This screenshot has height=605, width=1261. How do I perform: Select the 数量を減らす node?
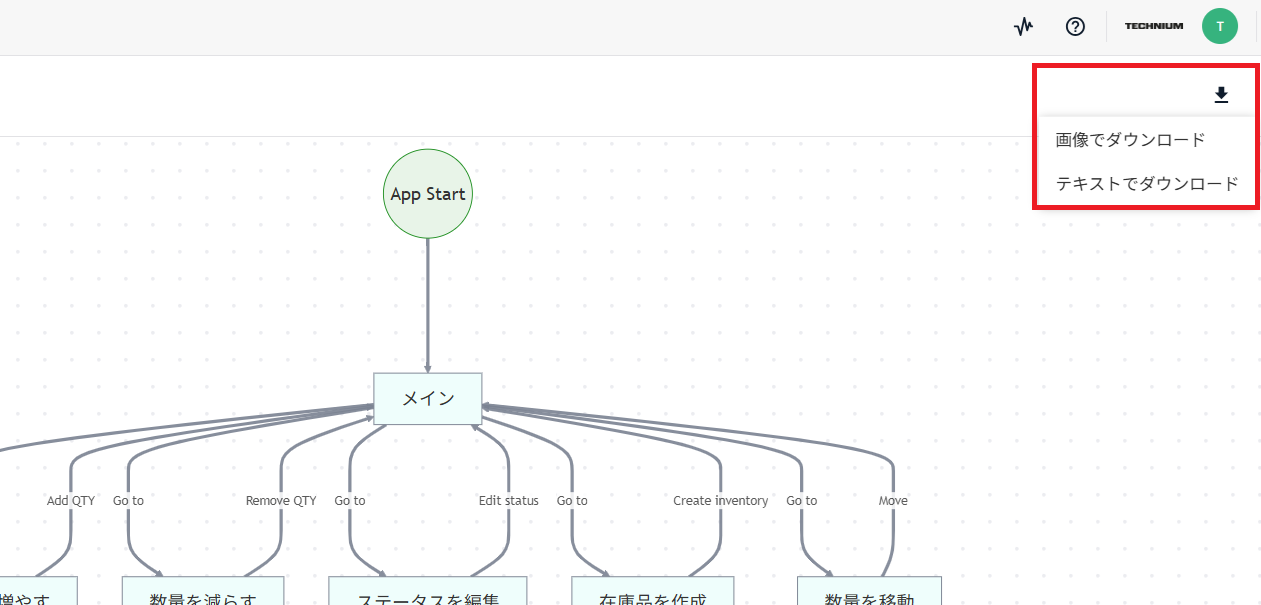[203, 592]
